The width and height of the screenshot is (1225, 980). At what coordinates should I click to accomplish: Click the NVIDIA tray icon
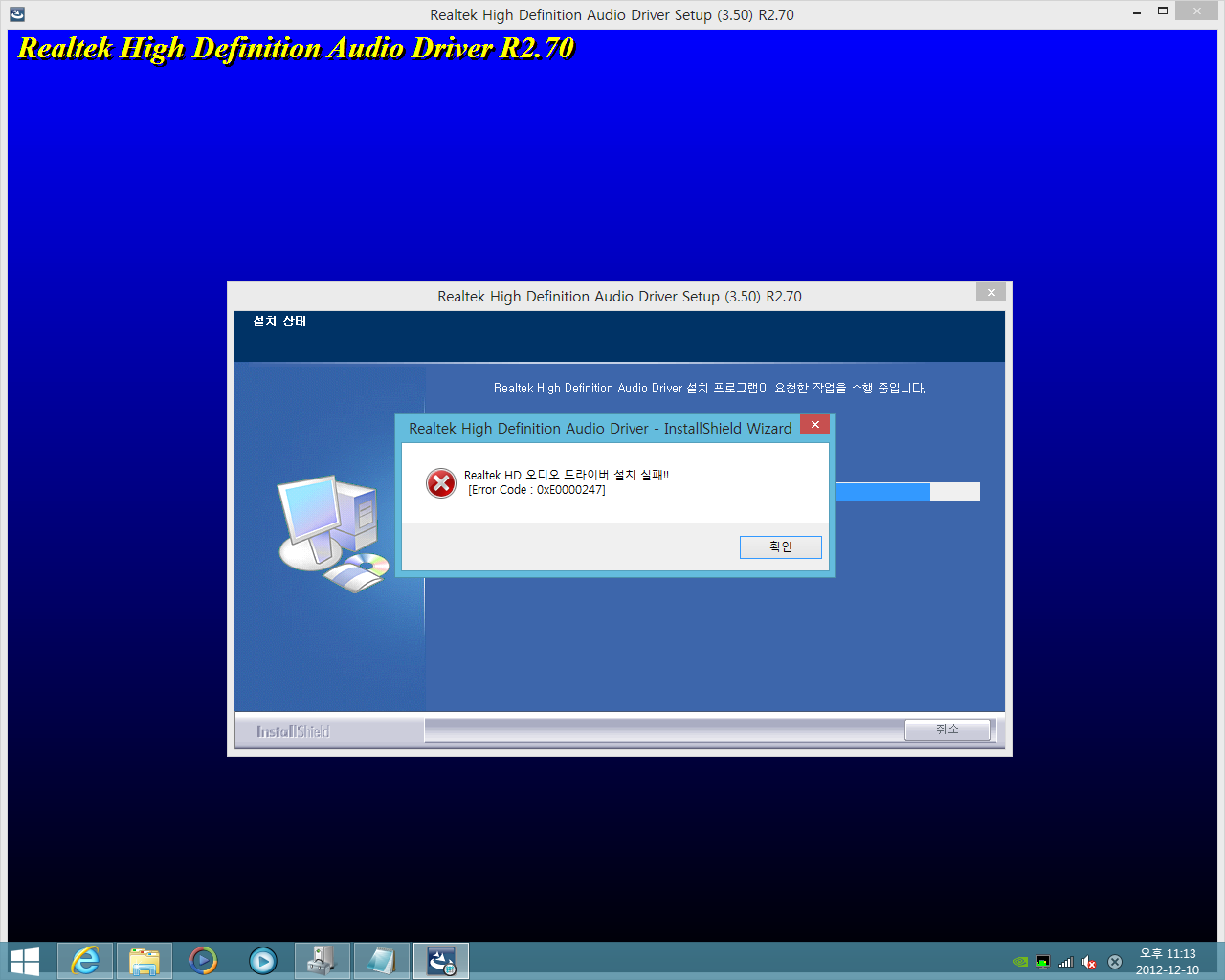[x=1020, y=962]
